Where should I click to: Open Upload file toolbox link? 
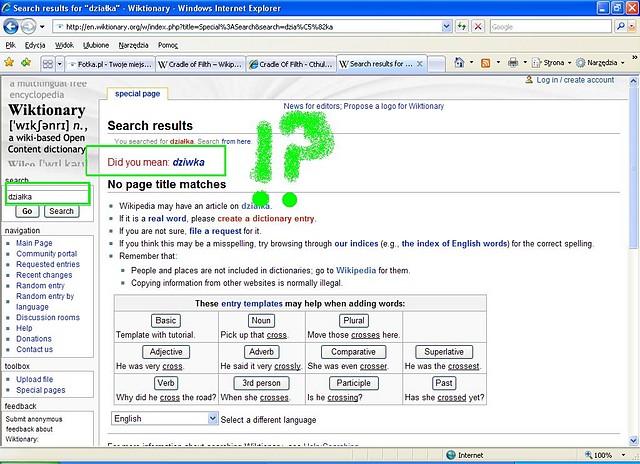[35, 379]
